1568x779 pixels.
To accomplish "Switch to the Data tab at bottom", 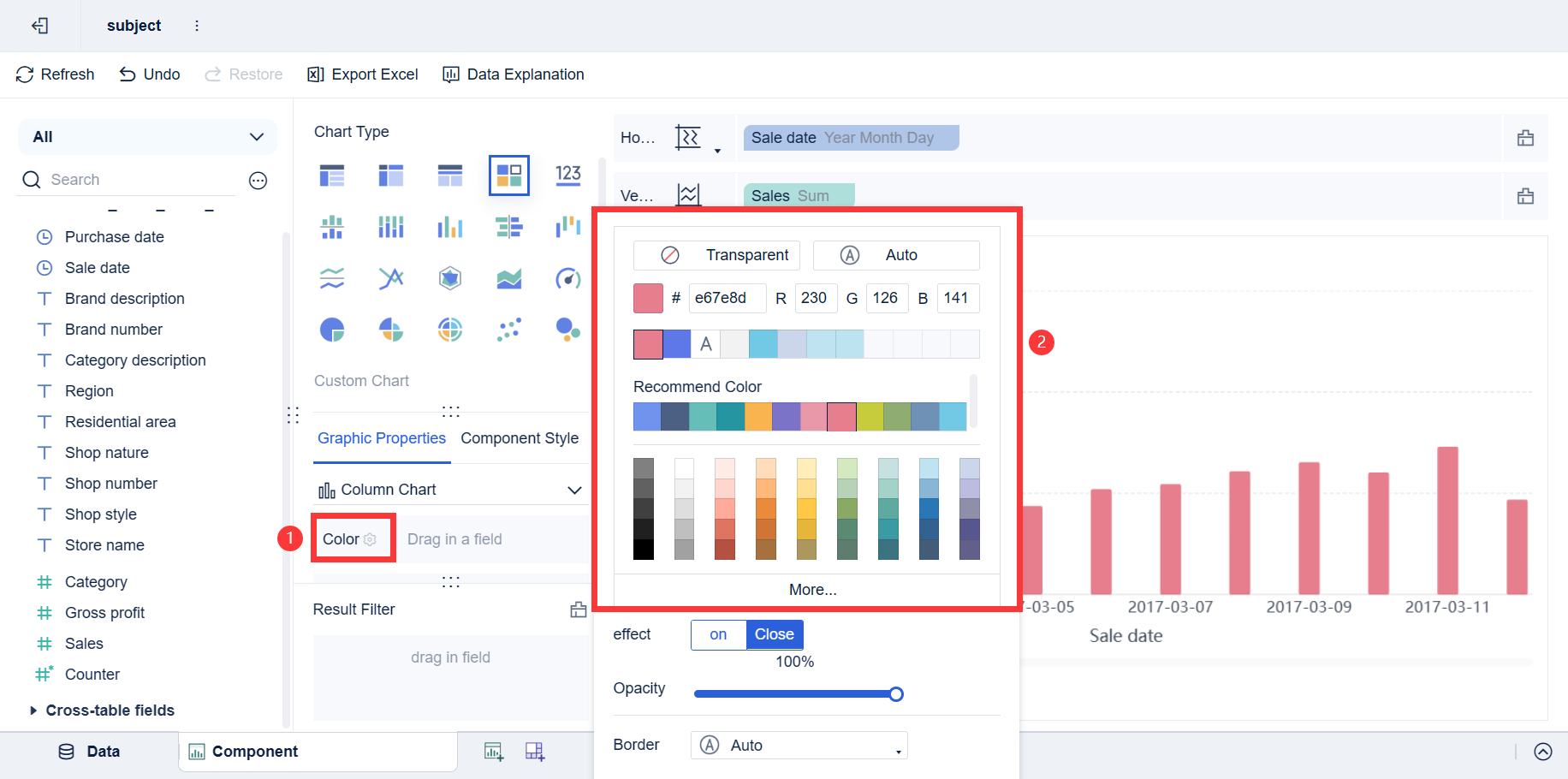I will pos(88,751).
